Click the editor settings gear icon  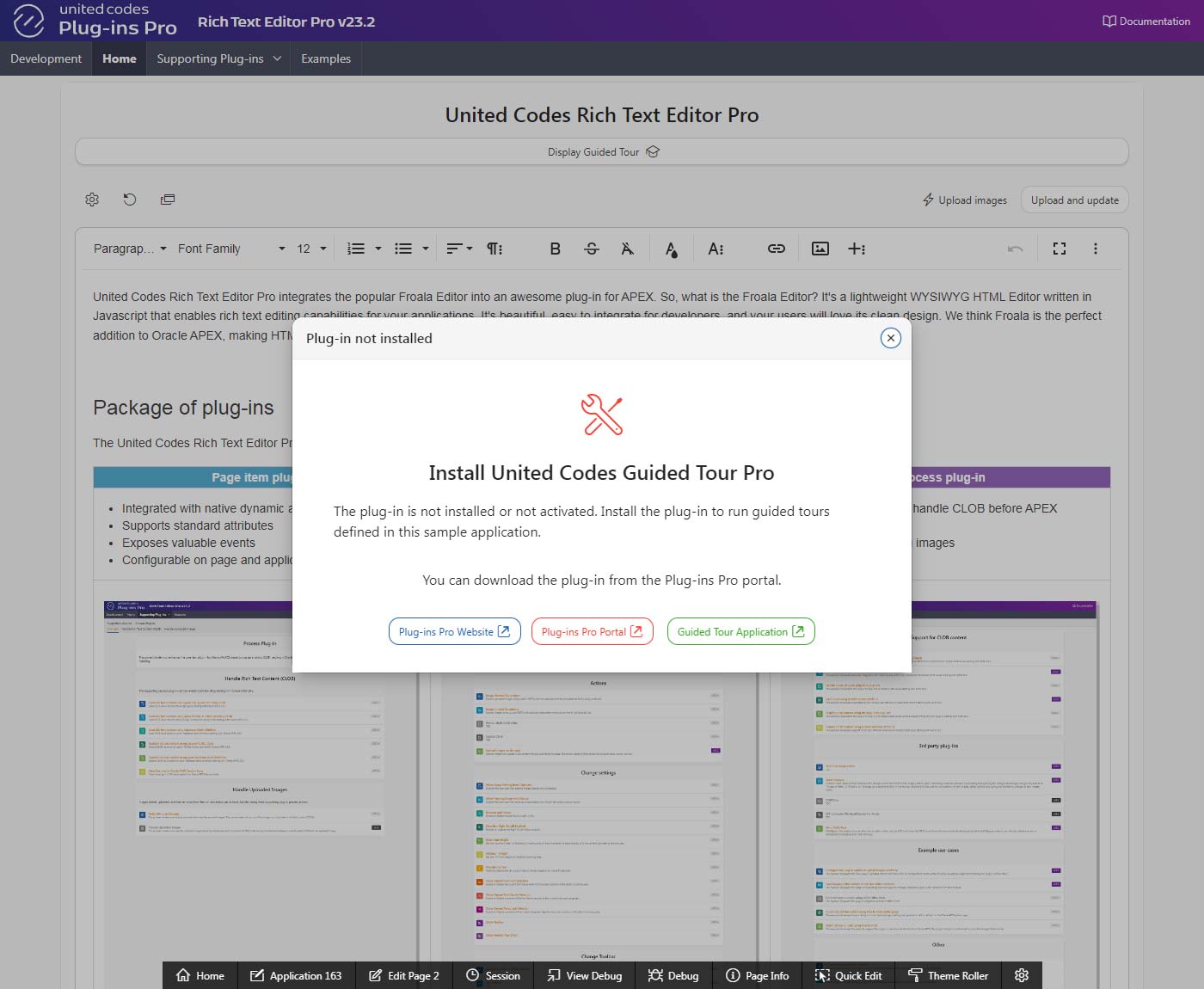click(92, 200)
